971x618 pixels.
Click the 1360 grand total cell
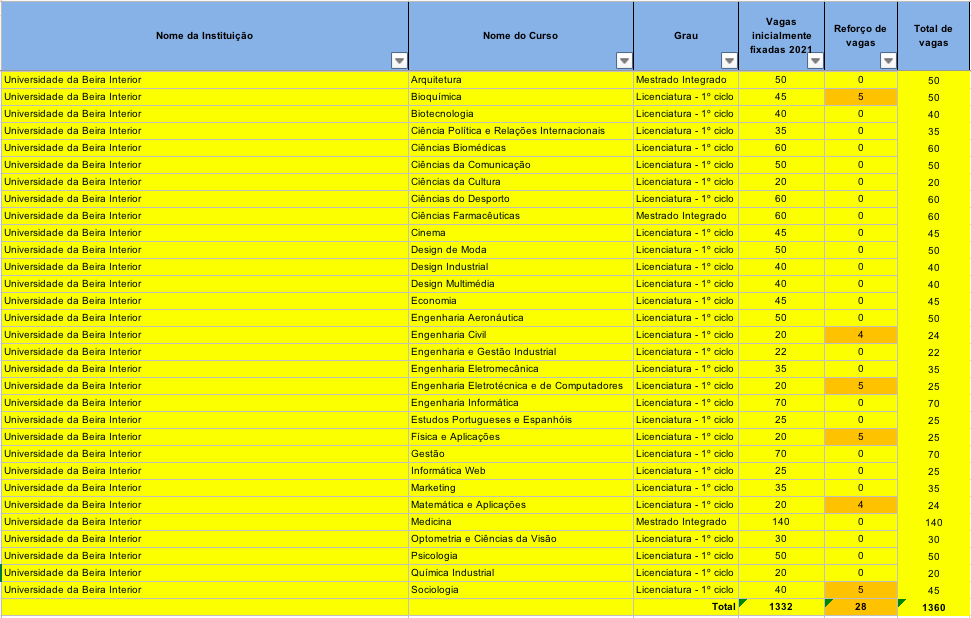tap(933, 607)
